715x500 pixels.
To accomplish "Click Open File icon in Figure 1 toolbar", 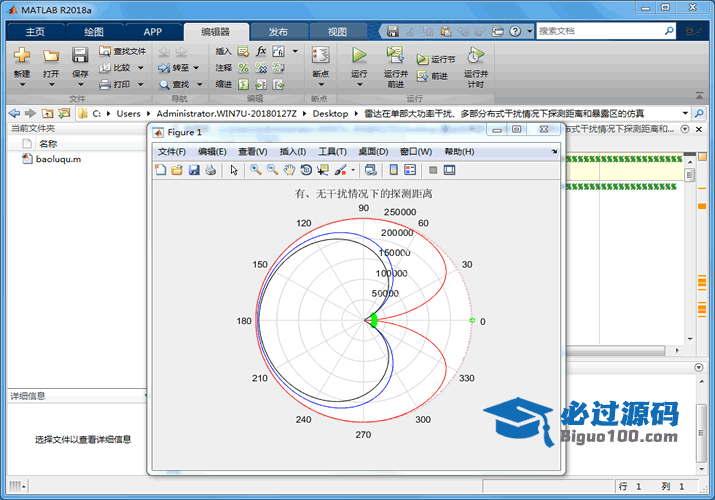I will coord(177,170).
